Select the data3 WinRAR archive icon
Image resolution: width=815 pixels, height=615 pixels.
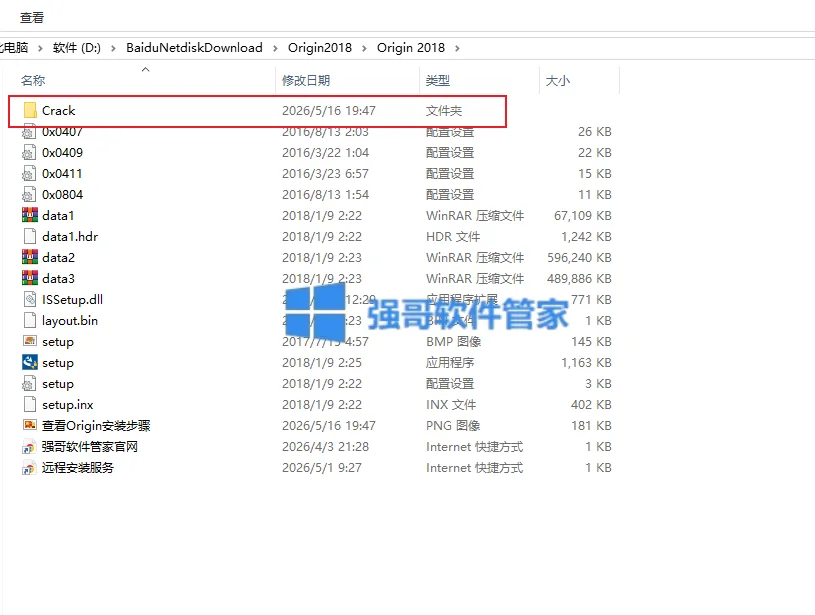[30, 278]
